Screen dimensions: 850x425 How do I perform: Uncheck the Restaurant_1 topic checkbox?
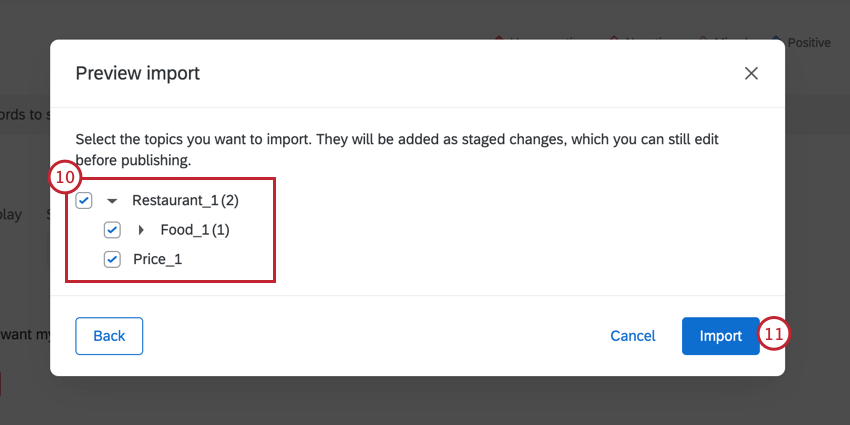[x=84, y=200]
